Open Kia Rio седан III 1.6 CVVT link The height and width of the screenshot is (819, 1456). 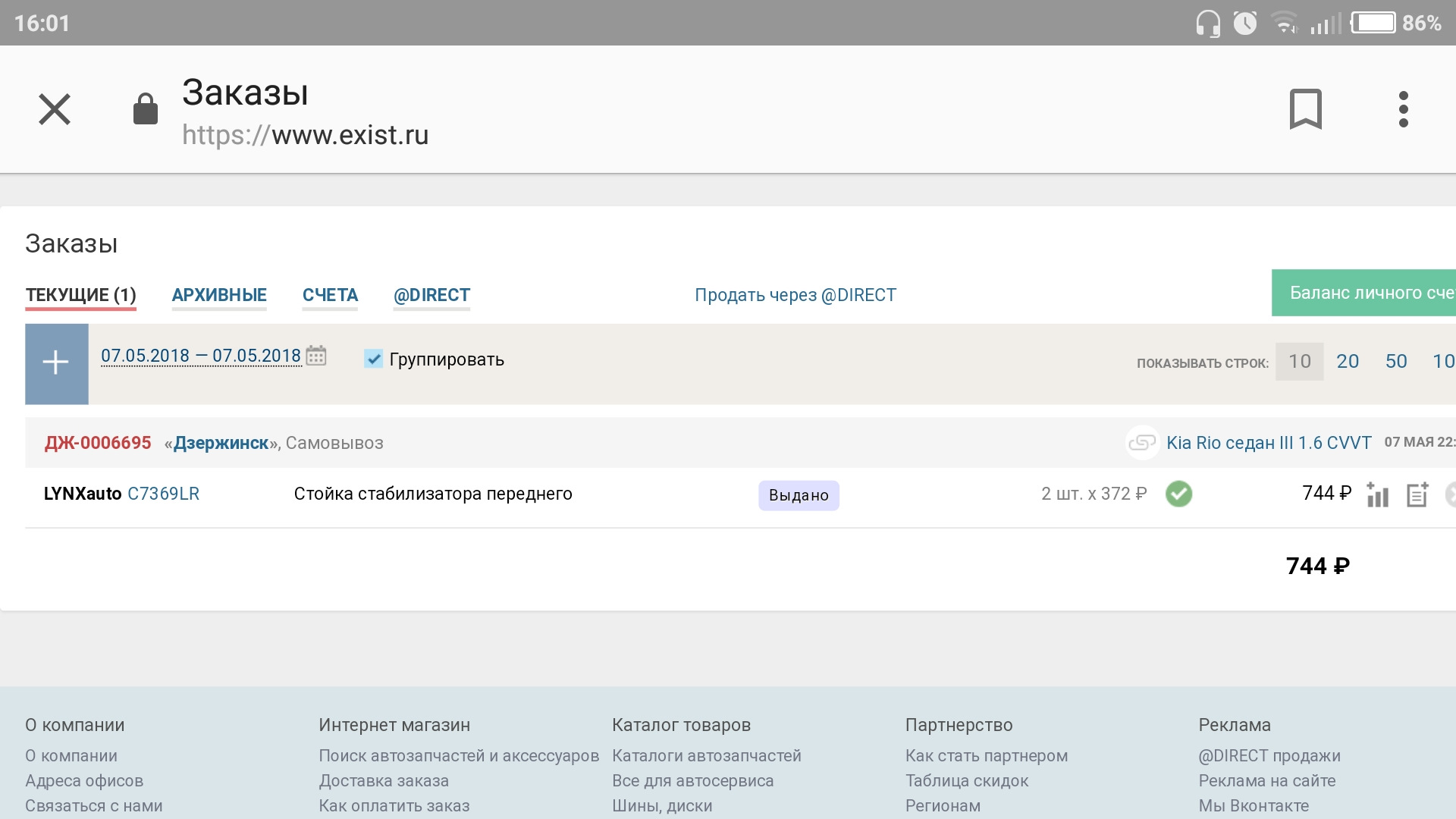click(1269, 443)
